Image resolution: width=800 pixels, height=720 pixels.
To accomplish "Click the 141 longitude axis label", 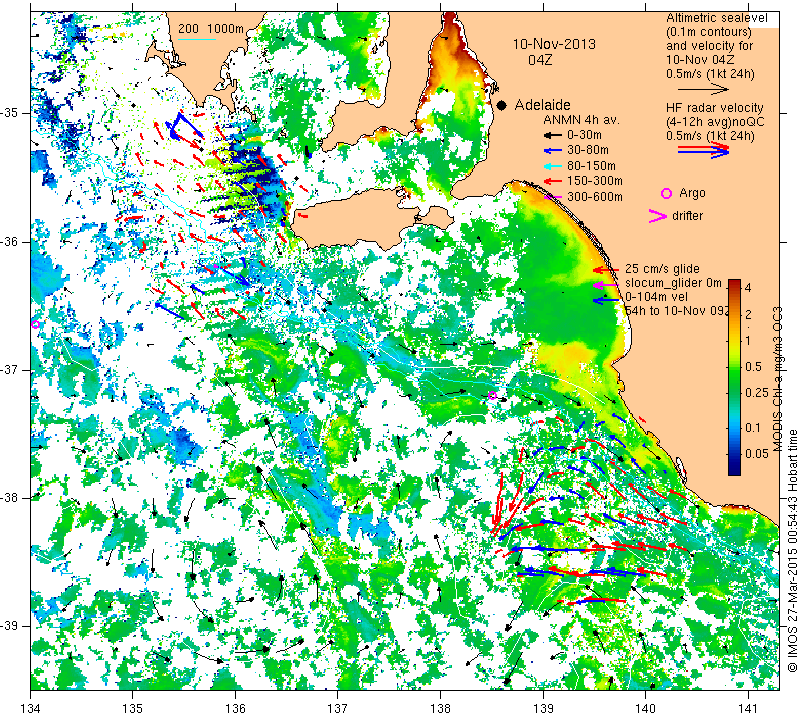I will (748, 708).
